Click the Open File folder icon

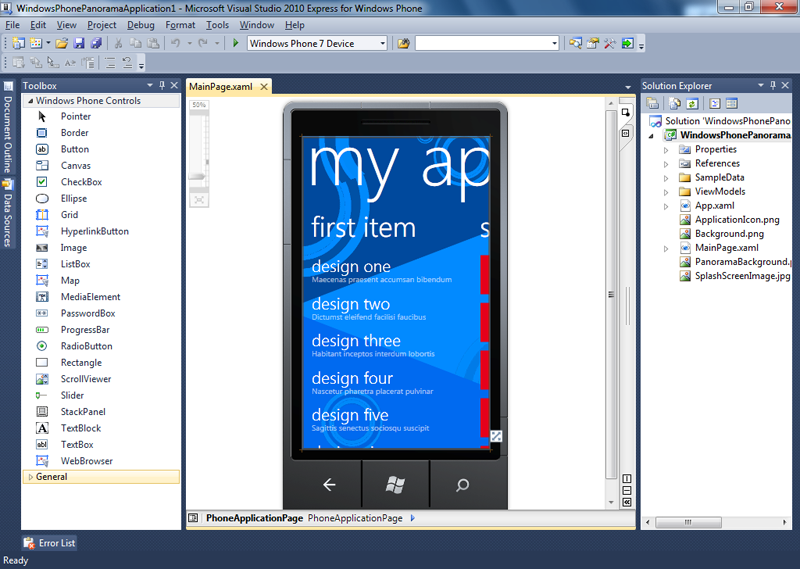pyautogui.click(x=61, y=43)
